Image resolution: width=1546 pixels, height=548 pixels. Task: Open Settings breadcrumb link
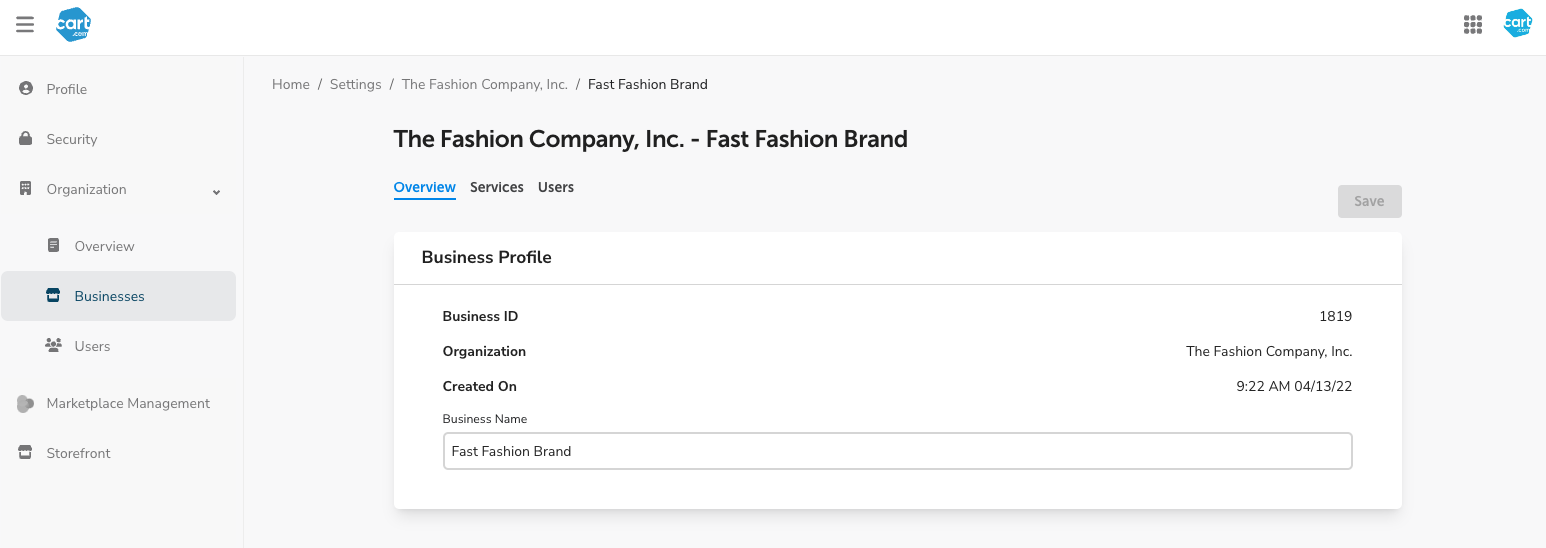(x=355, y=85)
